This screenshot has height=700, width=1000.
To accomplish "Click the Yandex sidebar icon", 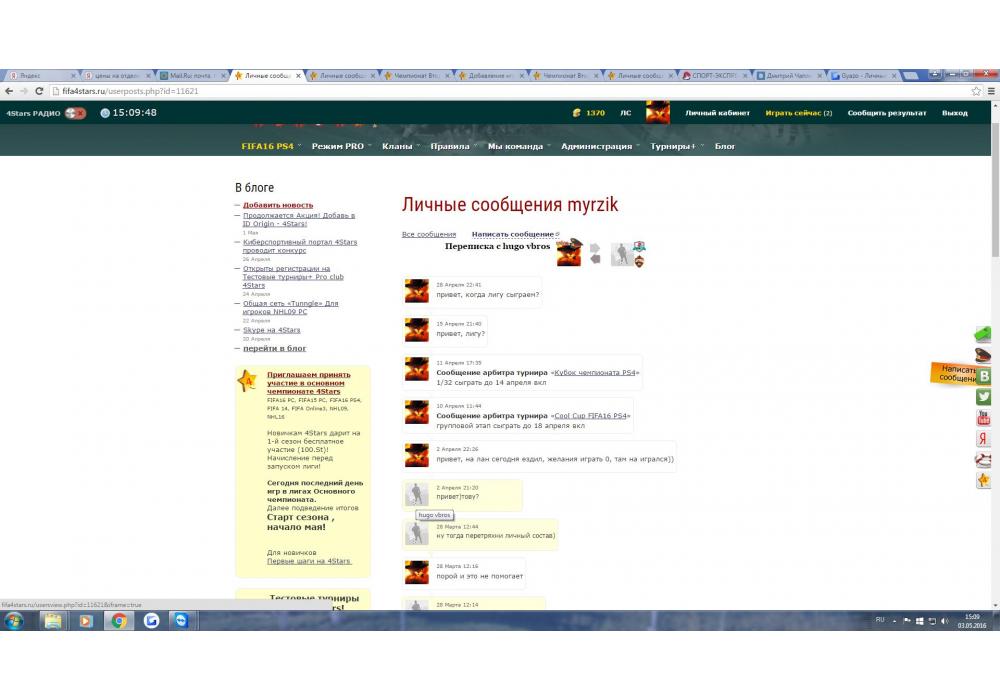I will point(984,439).
